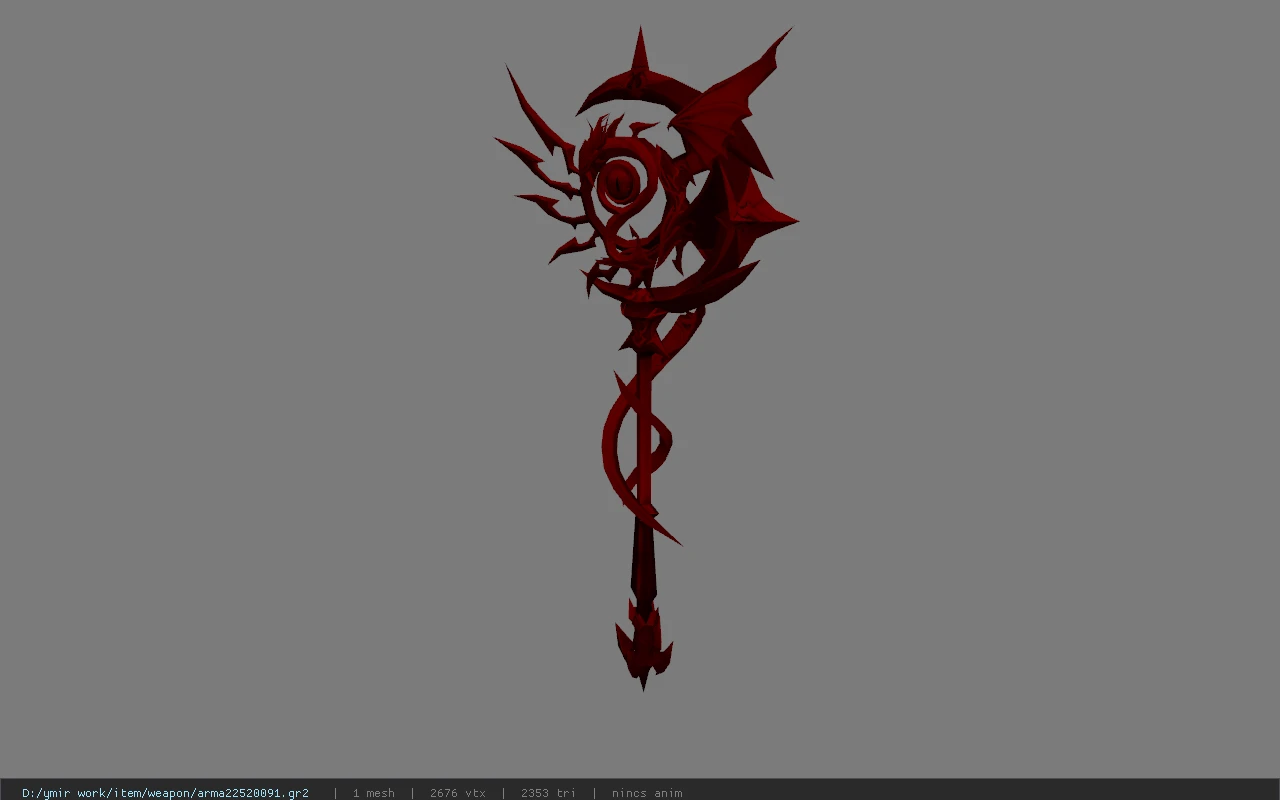Screen dimensions: 1280x800
Task: Click the empty gray viewport background
Action: coord(250,400)
